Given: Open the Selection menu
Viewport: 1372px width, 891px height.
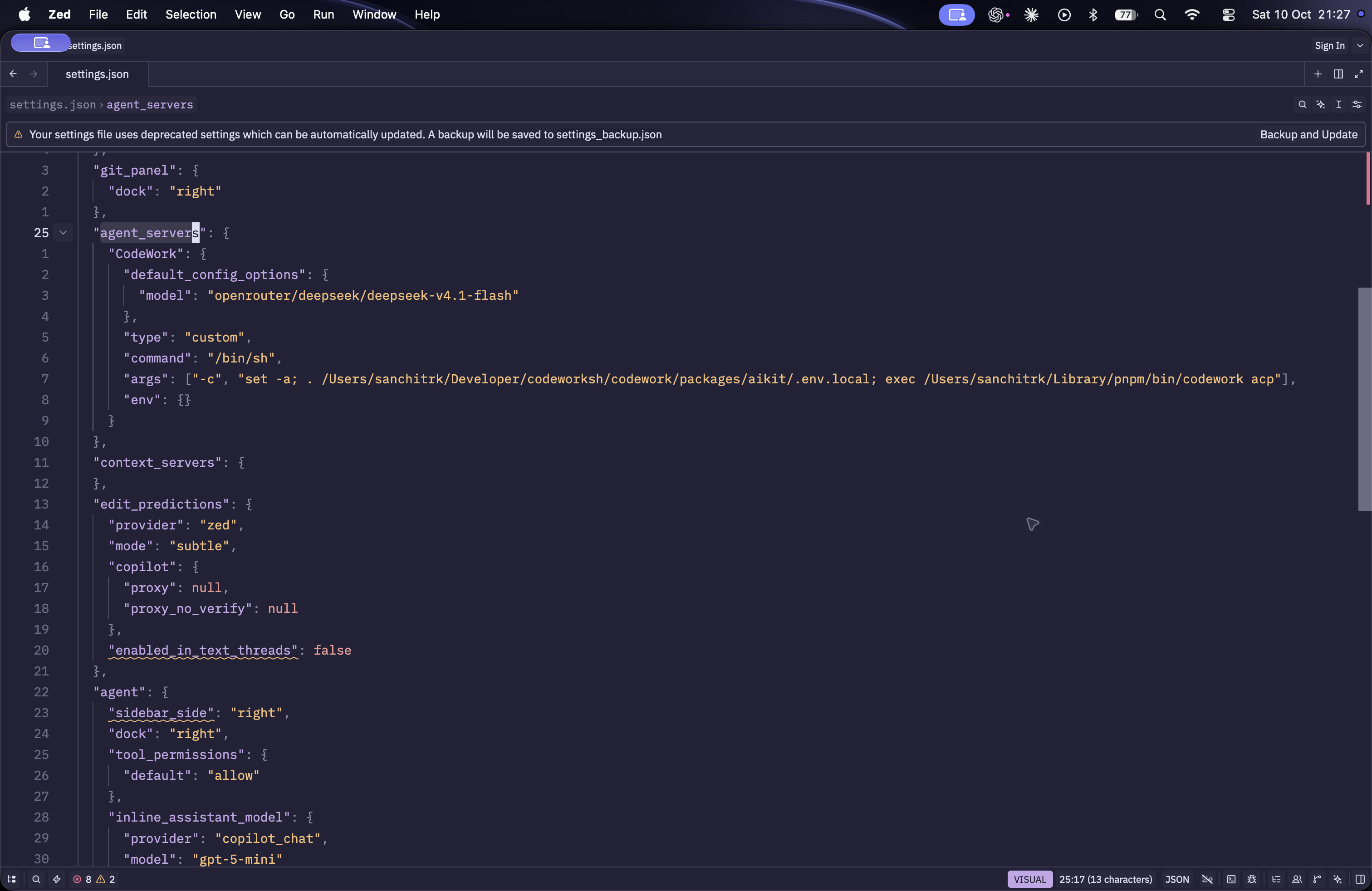Looking at the screenshot, I should pyautogui.click(x=191, y=15).
